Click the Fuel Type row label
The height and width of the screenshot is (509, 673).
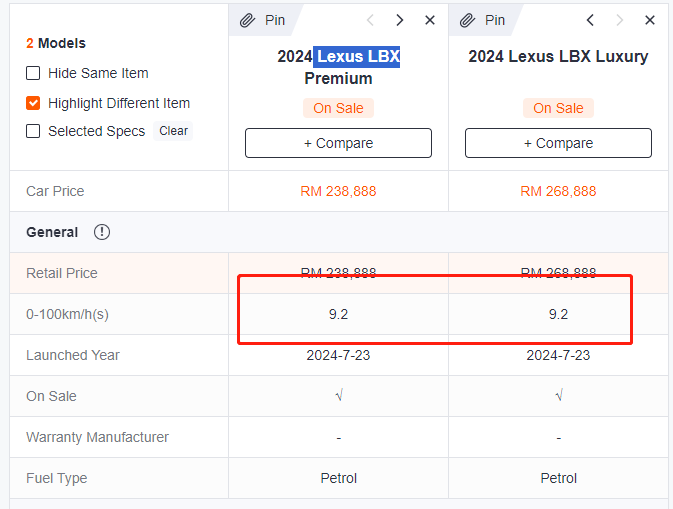click(x=57, y=478)
